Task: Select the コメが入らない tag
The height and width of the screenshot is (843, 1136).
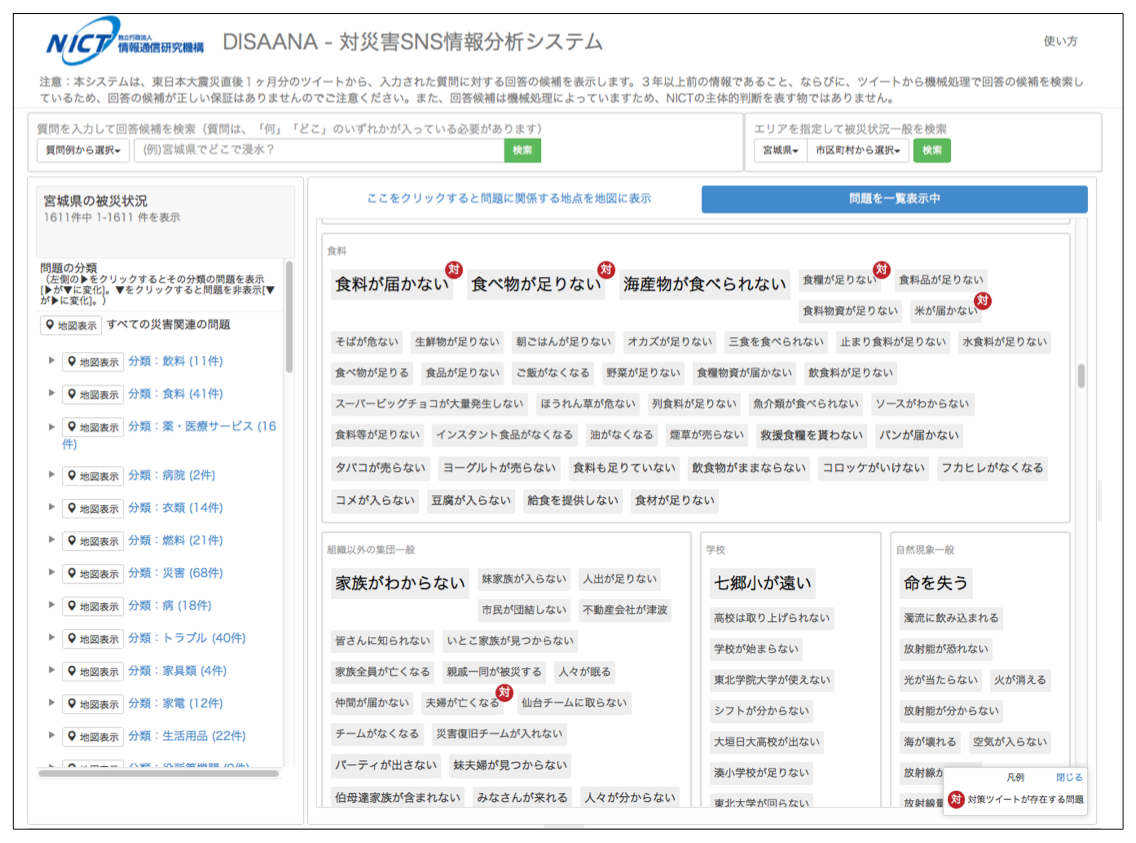Action: click(x=375, y=500)
